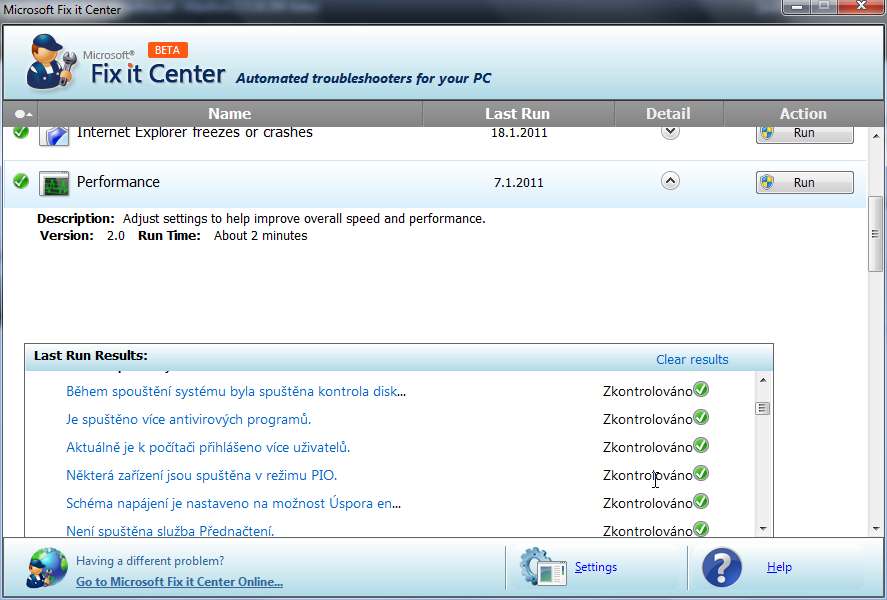Click the Performance troubleshooter icon
The width and height of the screenshot is (887, 600).
click(x=54, y=183)
